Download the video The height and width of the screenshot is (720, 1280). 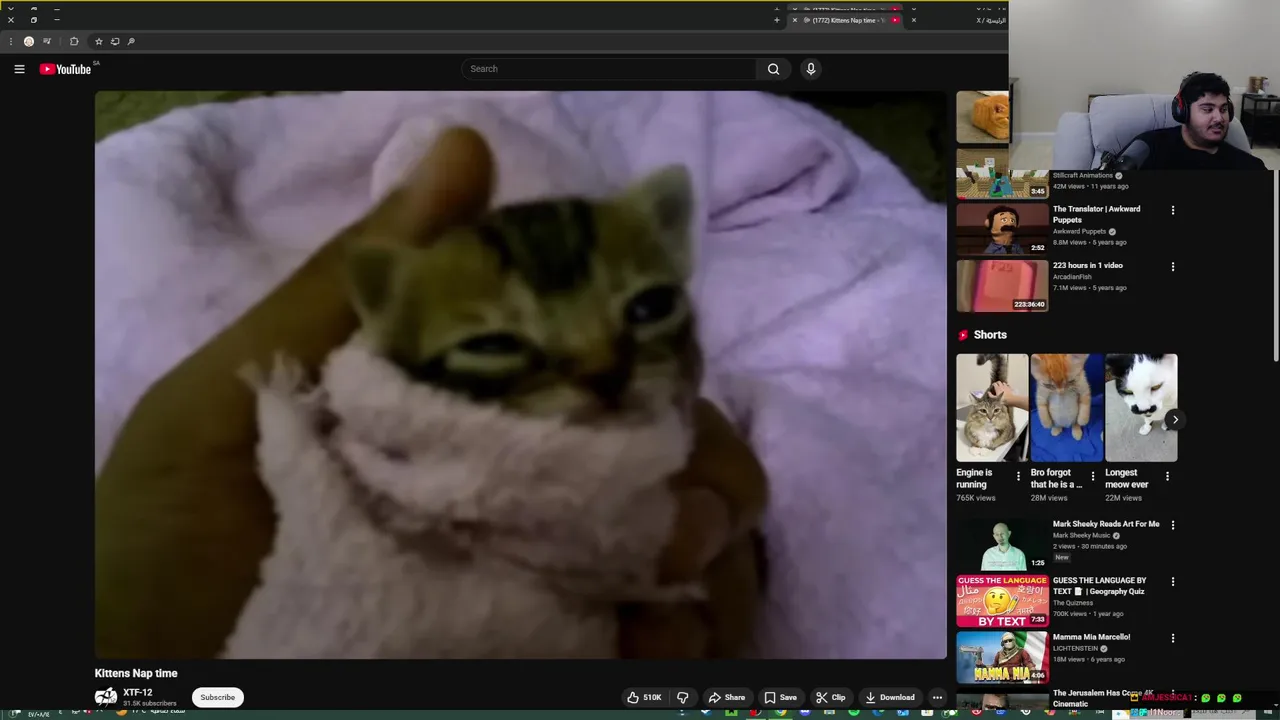pyautogui.click(x=890, y=697)
